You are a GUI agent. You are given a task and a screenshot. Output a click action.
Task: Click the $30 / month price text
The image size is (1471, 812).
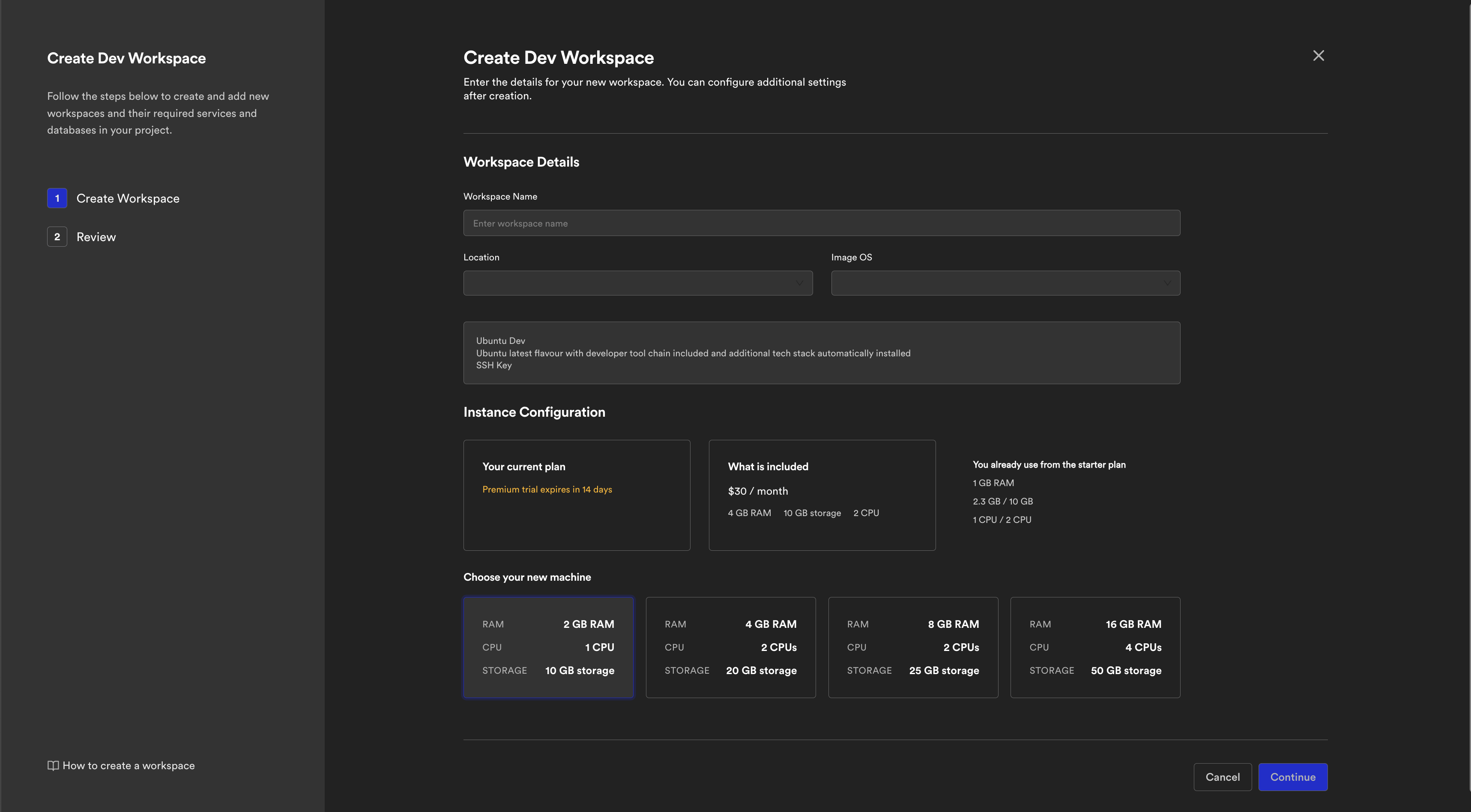[x=757, y=491]
